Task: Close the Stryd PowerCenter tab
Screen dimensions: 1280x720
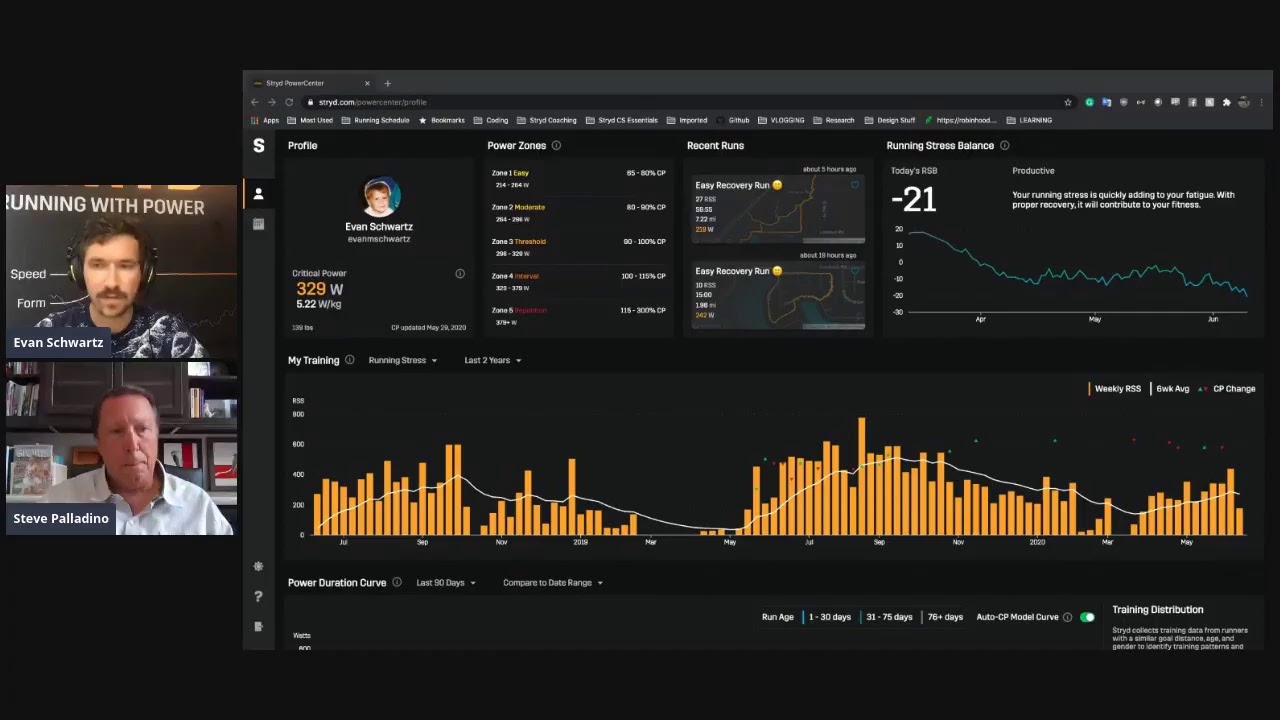Action: click(367, 83)
